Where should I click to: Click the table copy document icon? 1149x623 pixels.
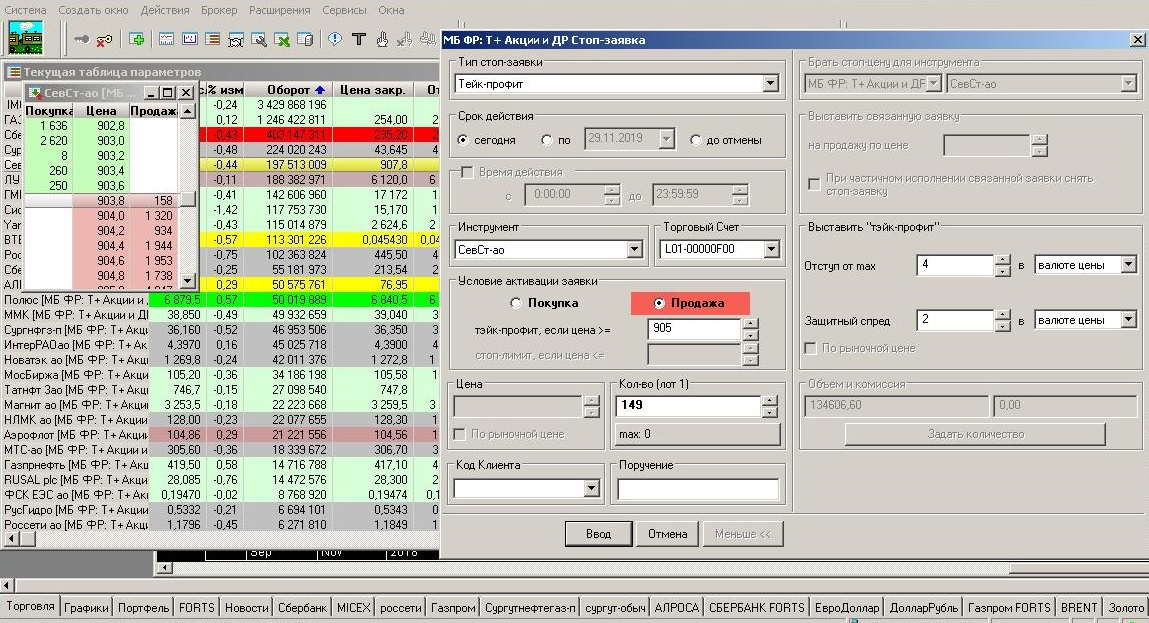[x=305, y=39]
